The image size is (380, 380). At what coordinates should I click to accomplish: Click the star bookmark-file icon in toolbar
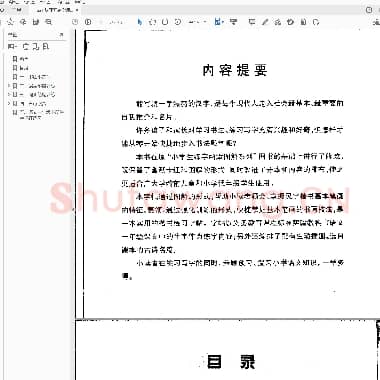tap(11, 22)
